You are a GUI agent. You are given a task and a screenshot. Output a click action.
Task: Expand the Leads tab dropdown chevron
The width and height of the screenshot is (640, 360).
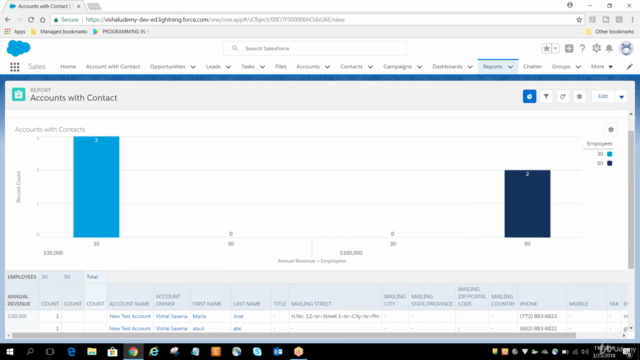pos(228,67)
